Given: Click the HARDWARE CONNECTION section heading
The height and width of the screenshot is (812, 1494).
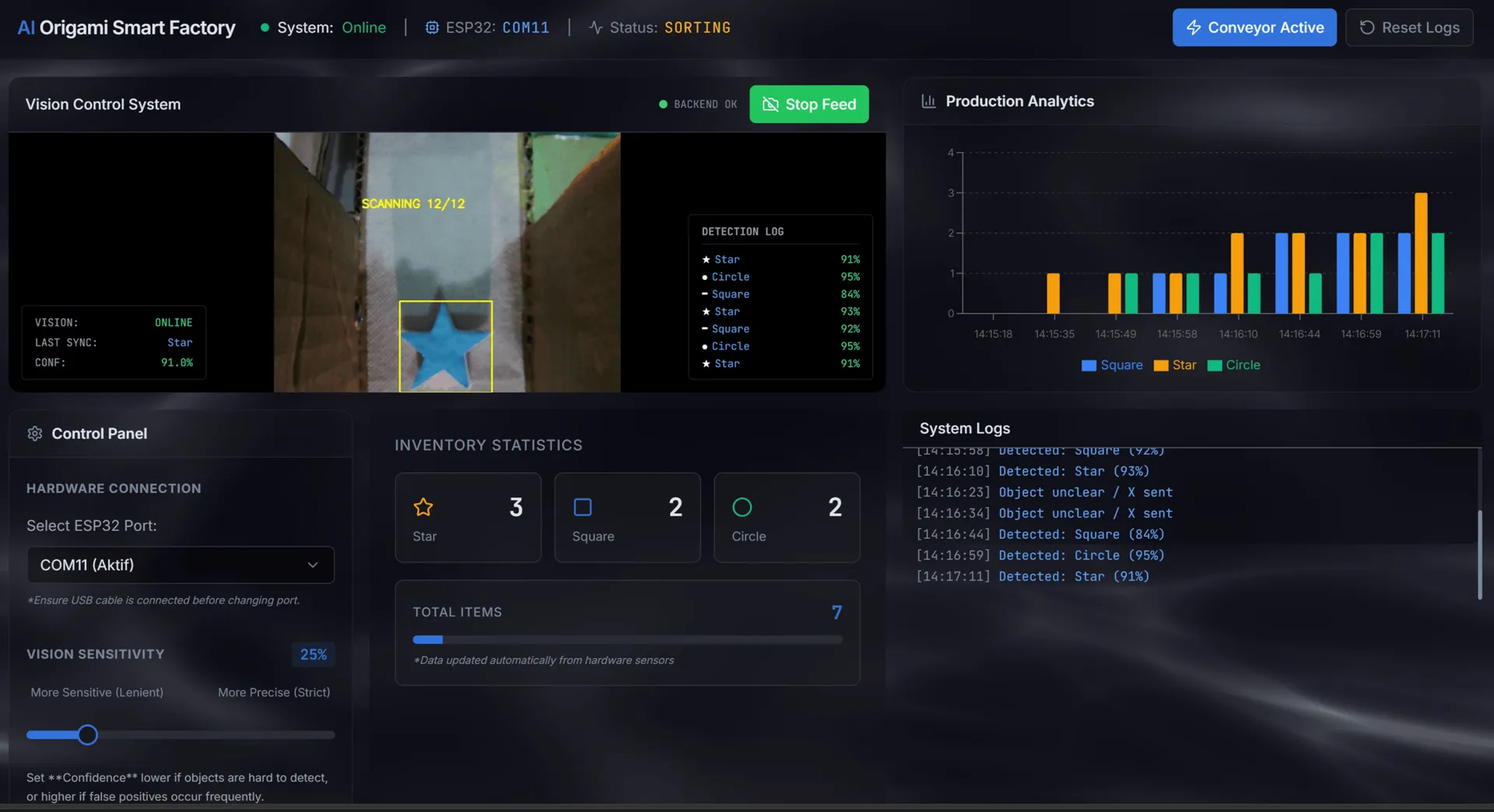Looking at the screenshot, I should coord(114,488).
